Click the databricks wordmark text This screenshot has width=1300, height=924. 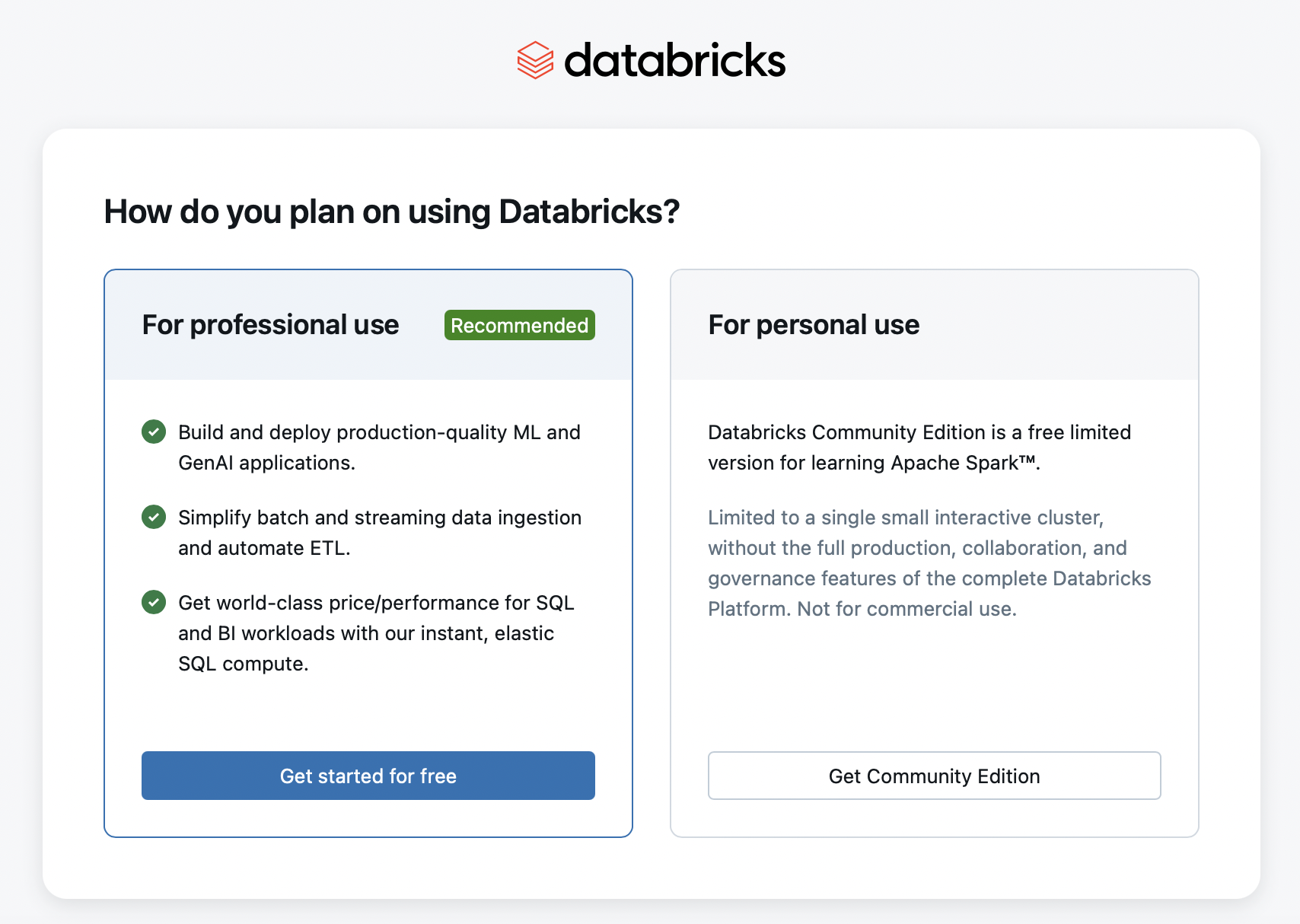pos(674,60)
